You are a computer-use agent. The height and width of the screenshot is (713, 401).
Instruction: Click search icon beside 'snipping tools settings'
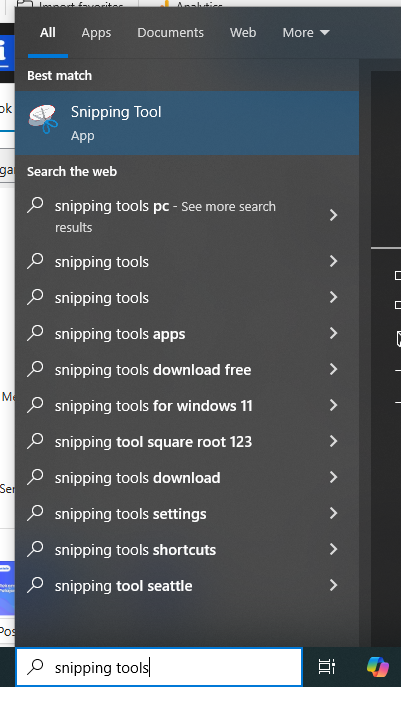(x=35, y=513)
